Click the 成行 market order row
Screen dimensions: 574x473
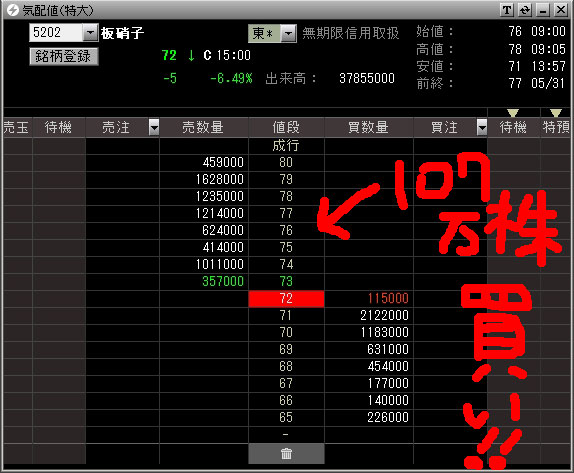point(286,146)
